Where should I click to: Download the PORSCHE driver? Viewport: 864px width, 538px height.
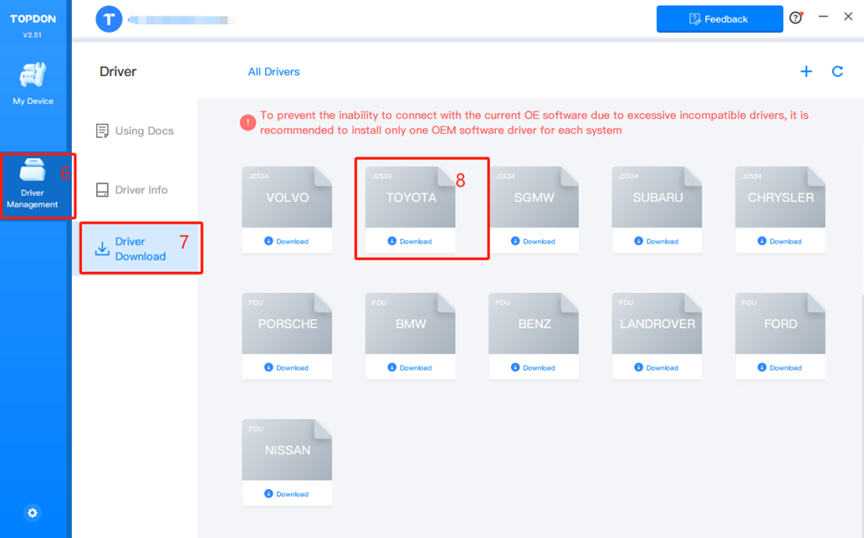click(287, 367)
